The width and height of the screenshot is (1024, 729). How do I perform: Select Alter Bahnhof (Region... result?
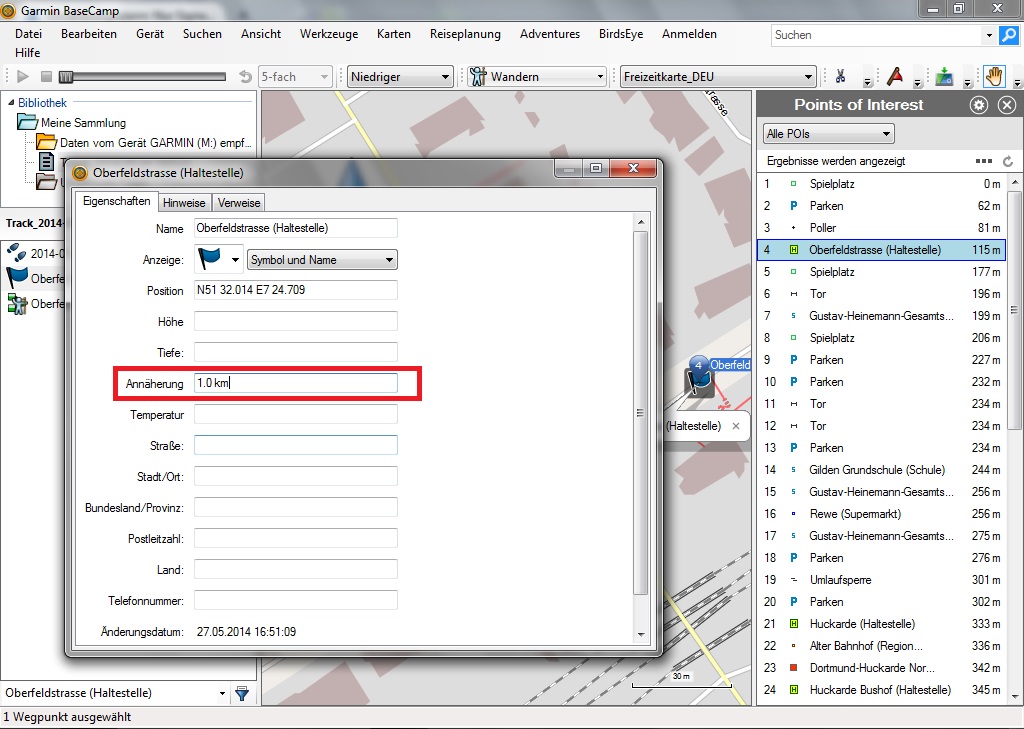point(882,646)
